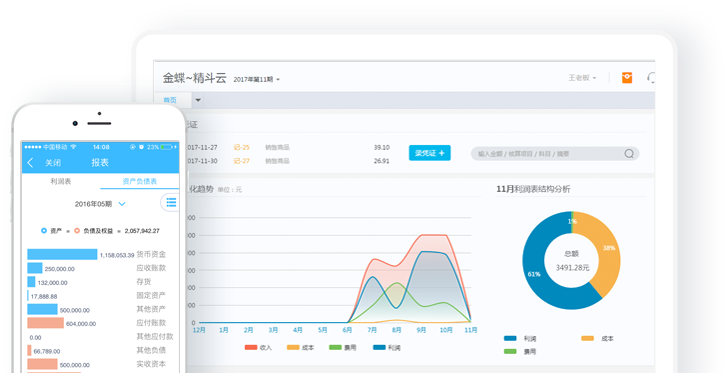Tap the list view icon on phone report
Image resolution: width=728 pixels, height=373 pixels.
[x=171, y=202]
